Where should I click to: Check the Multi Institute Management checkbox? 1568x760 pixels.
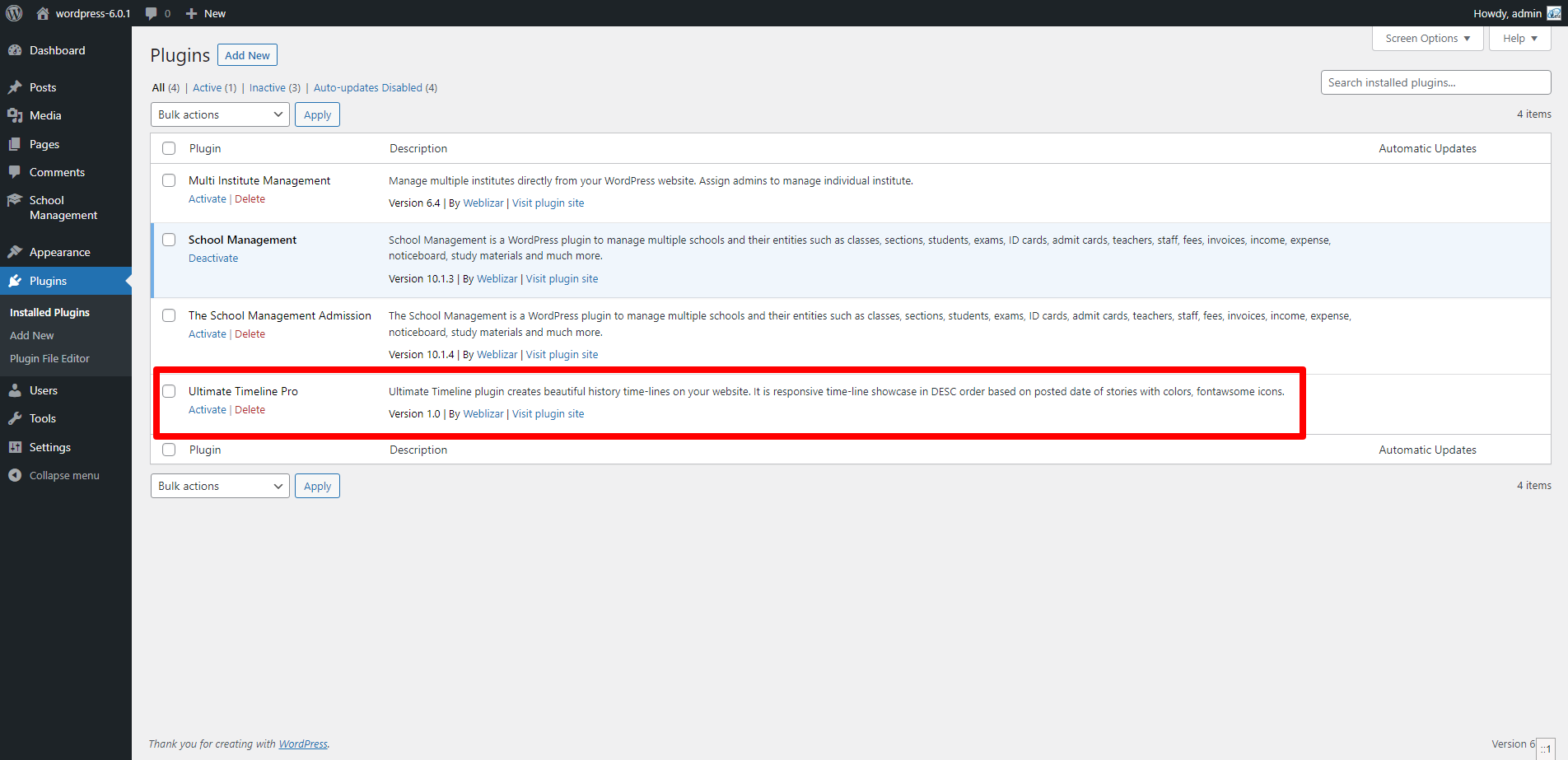pos(169,180)
